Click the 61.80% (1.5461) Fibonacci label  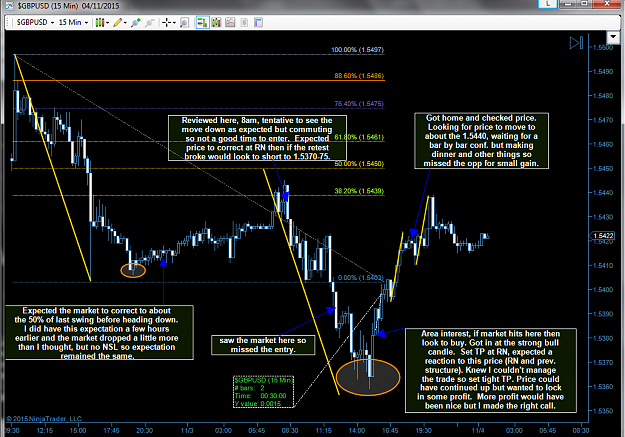[x=359, y=137]
